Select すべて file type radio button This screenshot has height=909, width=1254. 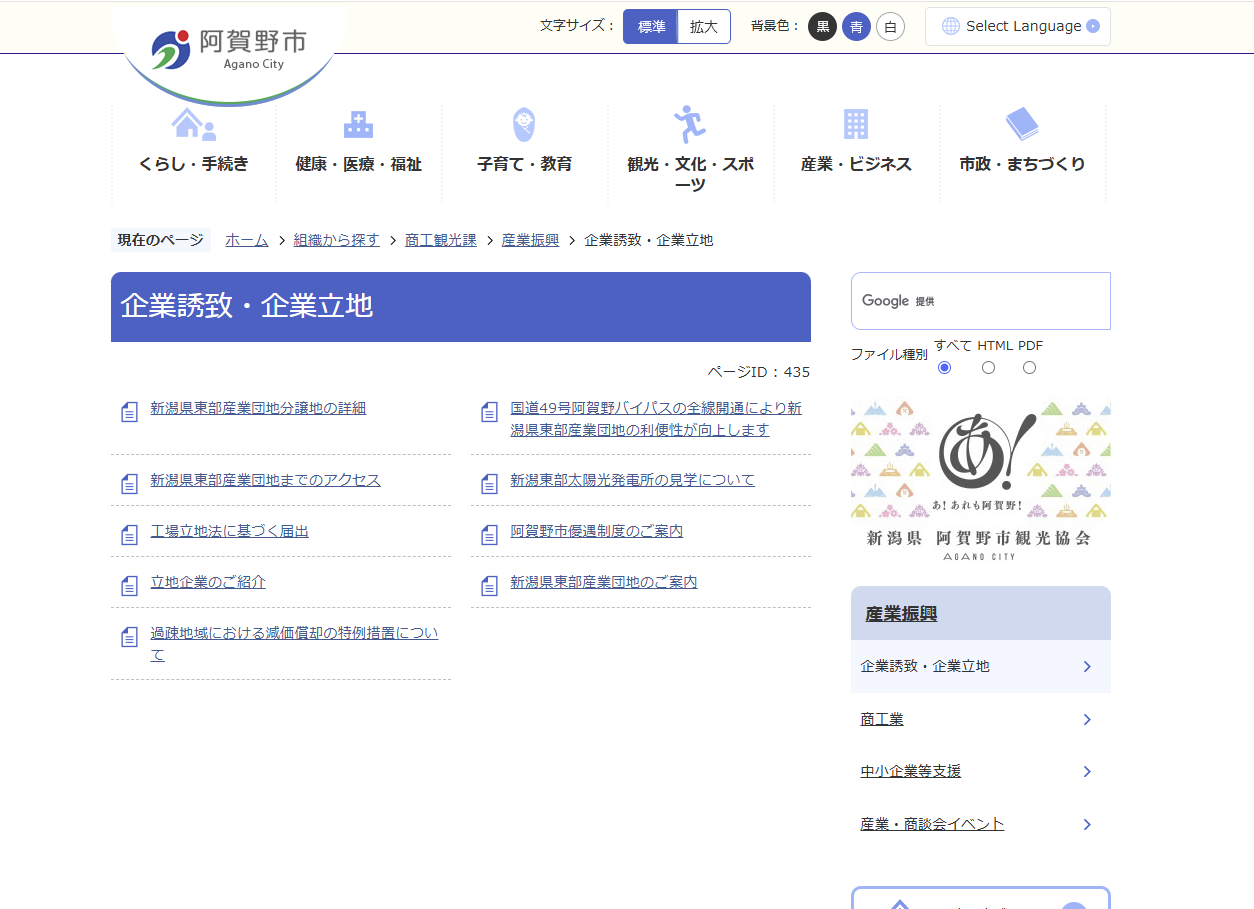pos(945,368)
